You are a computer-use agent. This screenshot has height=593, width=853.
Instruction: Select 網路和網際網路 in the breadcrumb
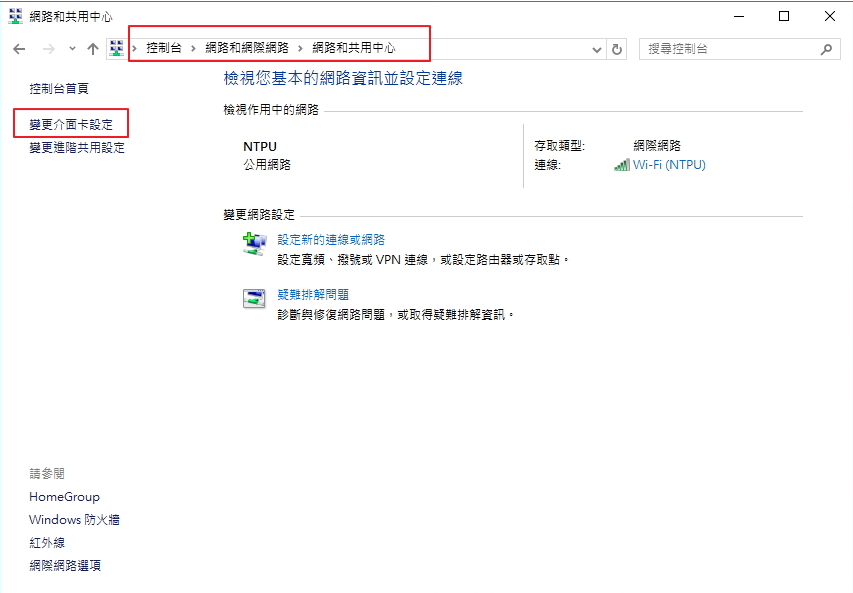click(247, 48)
